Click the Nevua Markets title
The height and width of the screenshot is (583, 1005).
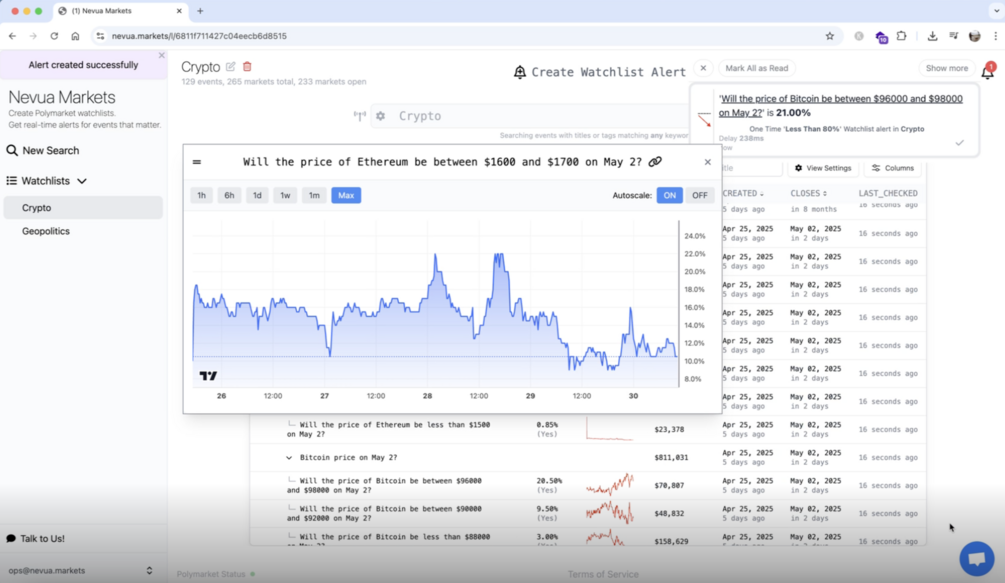[62, 97]
